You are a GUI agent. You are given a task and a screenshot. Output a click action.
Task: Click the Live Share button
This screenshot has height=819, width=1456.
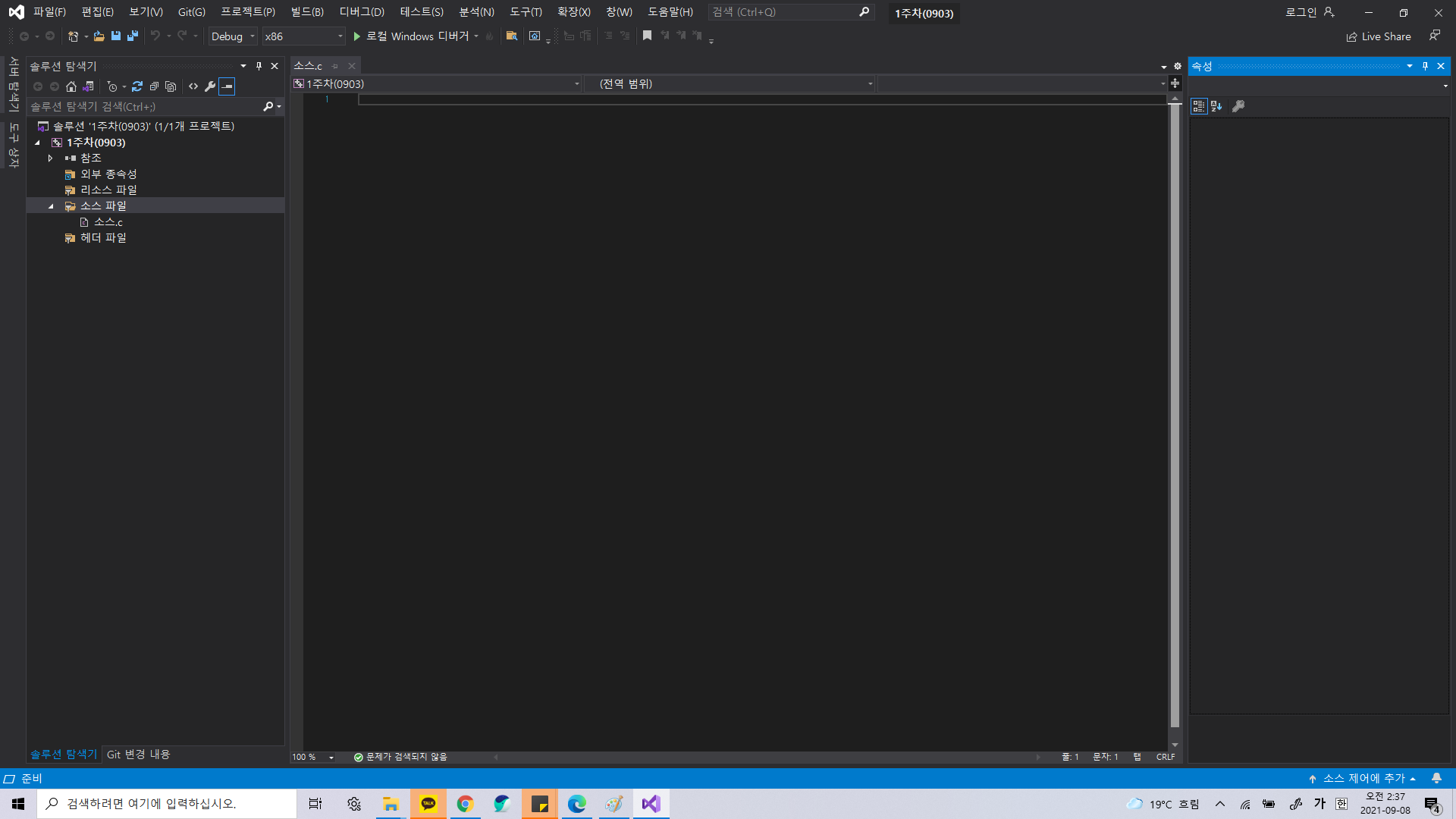[1379, 36]
